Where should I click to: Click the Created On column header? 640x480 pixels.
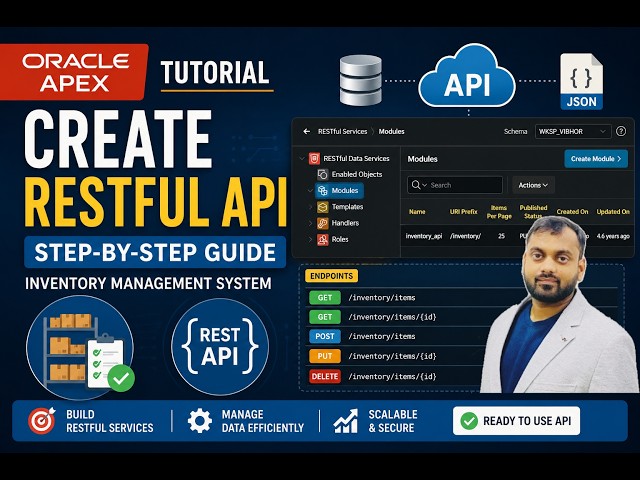coord(572,212)
